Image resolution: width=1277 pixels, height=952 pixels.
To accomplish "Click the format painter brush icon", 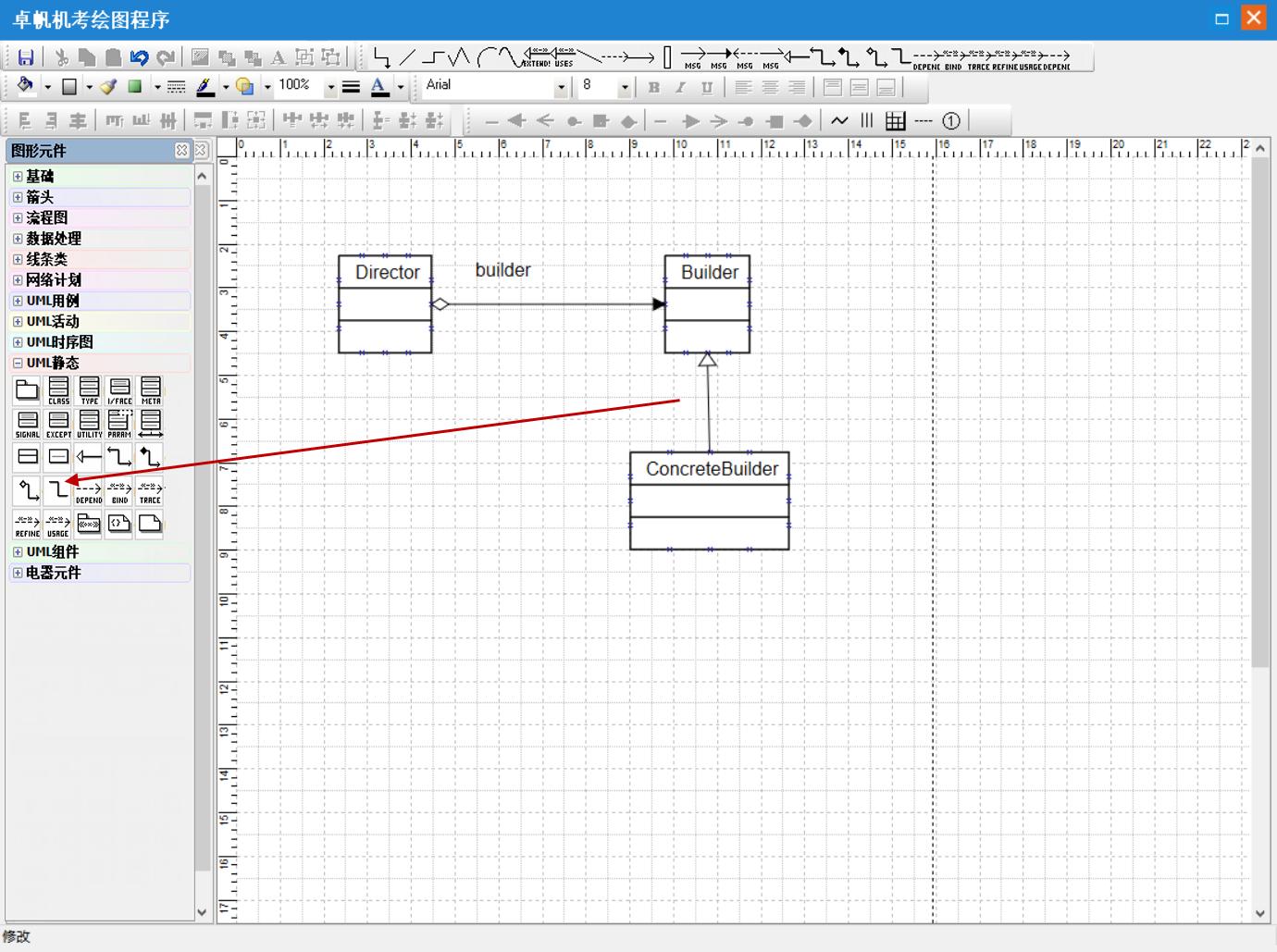I will [x=108, y=87].
